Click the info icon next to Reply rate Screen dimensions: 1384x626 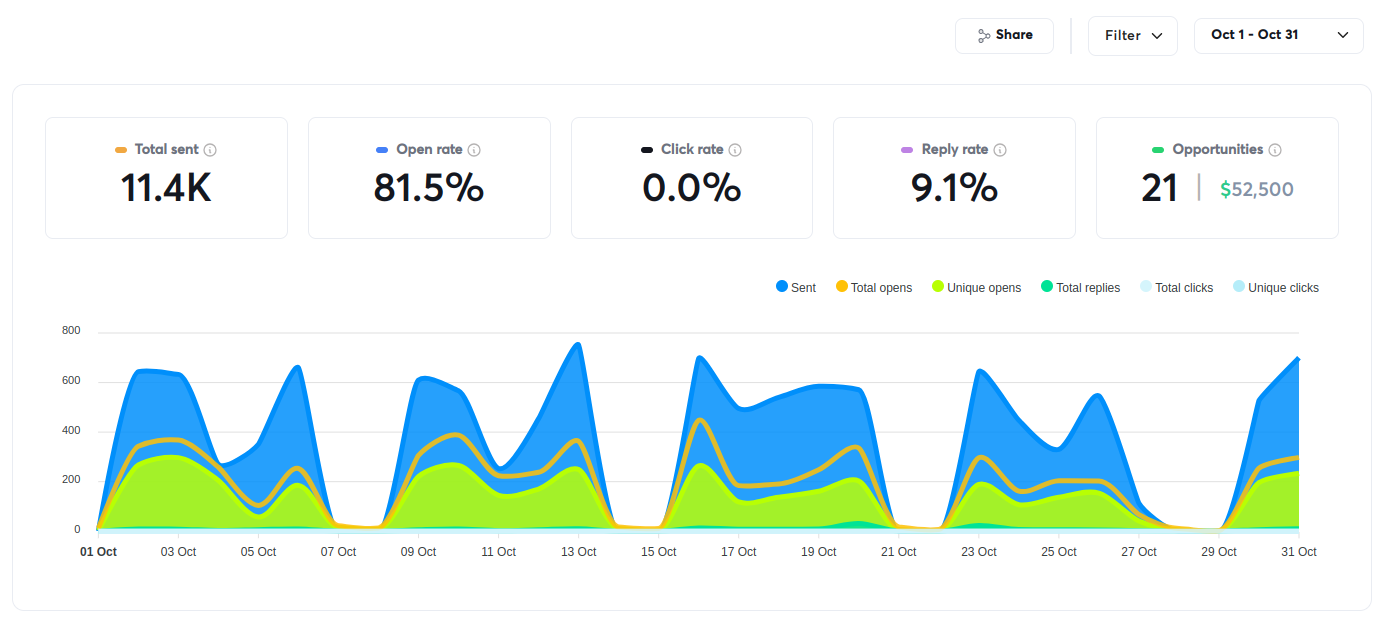(1000, 150)
